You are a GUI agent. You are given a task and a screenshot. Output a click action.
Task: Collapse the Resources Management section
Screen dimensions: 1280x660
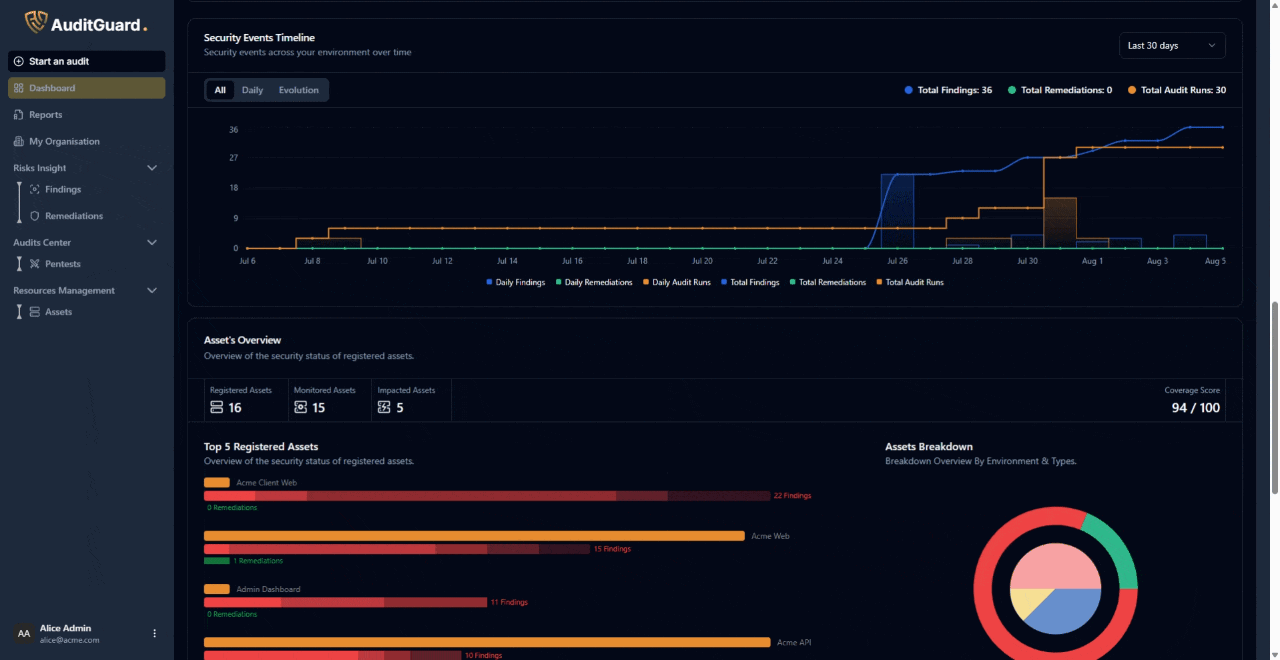(x=152, y=290)
